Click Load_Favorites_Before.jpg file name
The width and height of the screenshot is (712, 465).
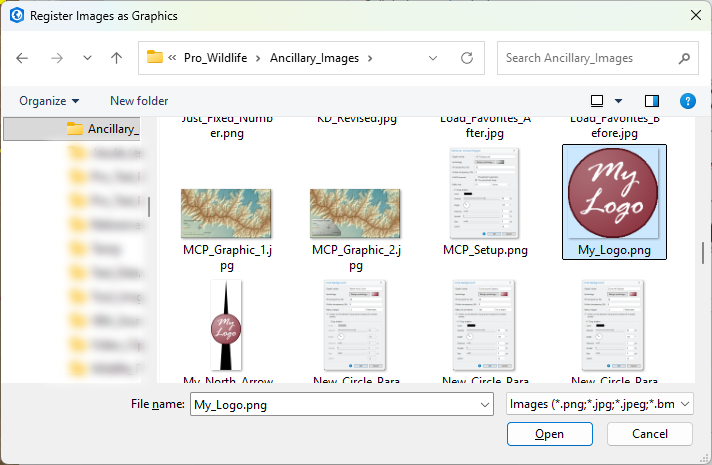614,126
